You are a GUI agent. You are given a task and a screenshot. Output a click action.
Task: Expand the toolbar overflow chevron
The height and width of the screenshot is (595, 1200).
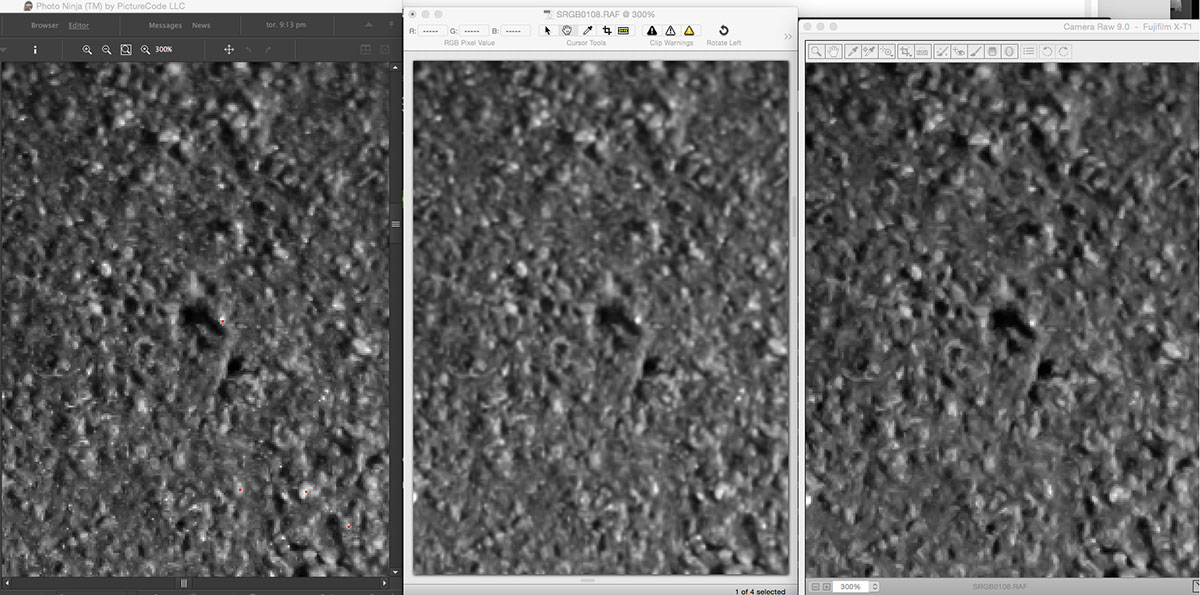pyautogui.click(x=788, y=37)
